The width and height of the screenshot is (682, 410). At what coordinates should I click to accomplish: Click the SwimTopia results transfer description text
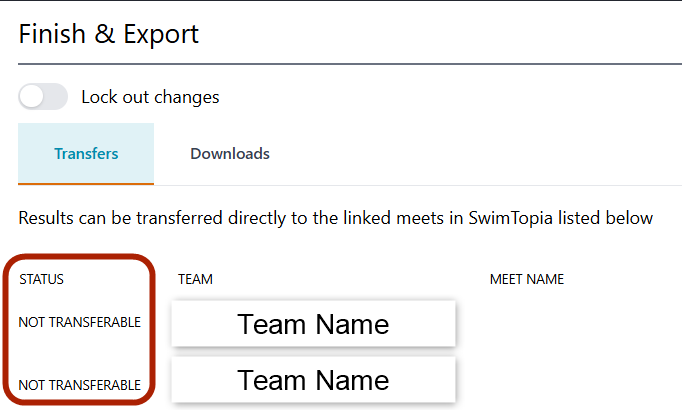click(335, 218)
